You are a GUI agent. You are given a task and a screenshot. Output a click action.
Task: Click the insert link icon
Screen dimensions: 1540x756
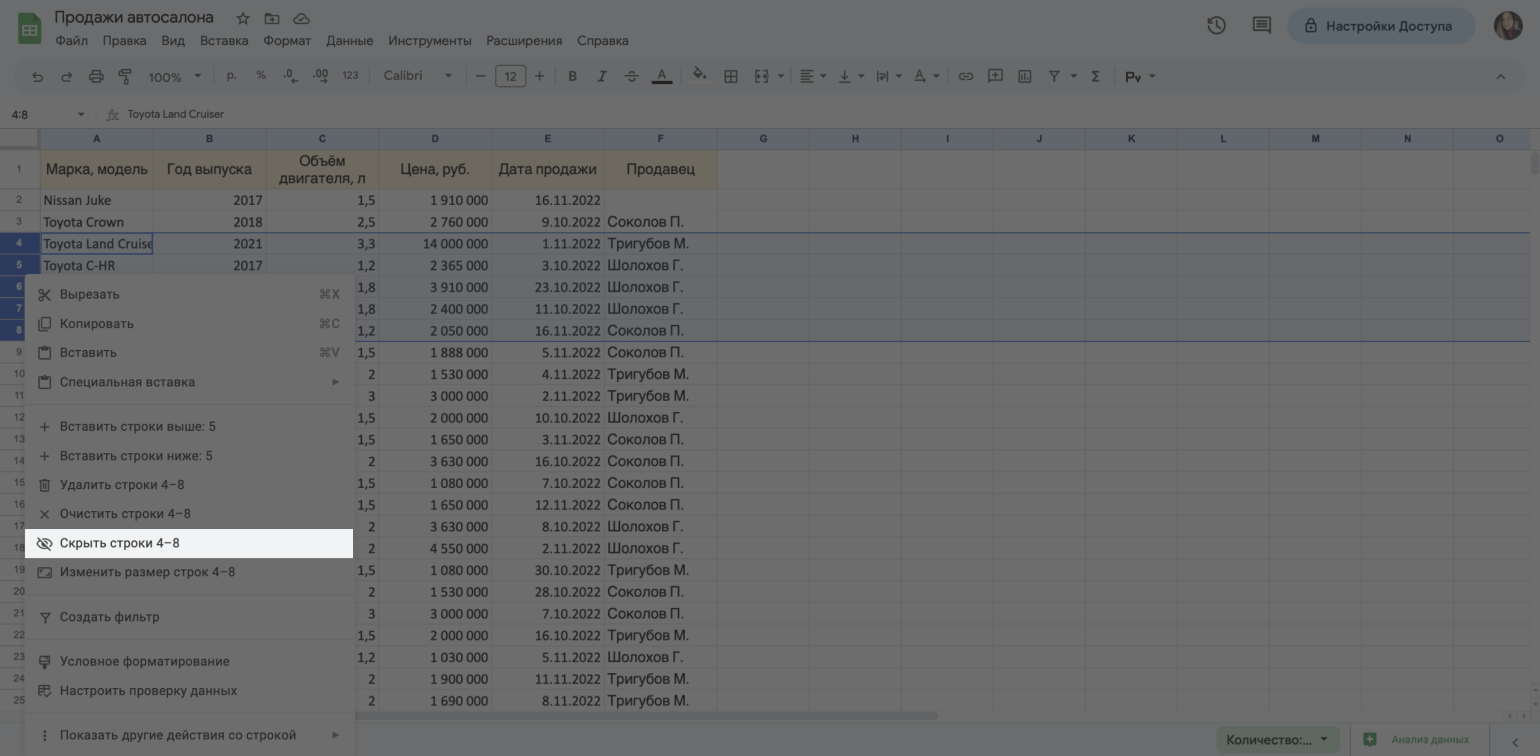(x=965, y=76)
